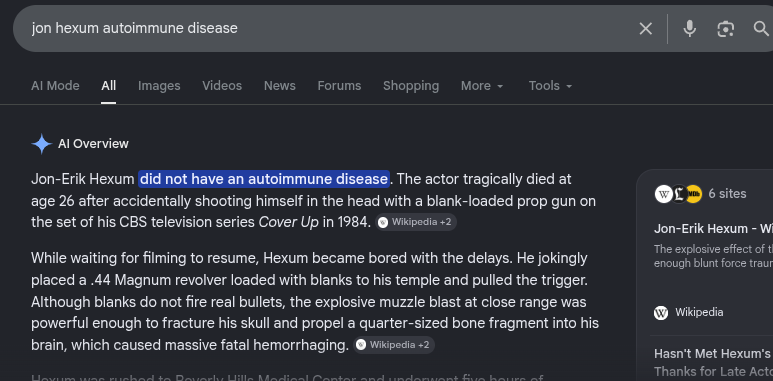
Task: Open the Tools dropdown
Action: point(551,86)
